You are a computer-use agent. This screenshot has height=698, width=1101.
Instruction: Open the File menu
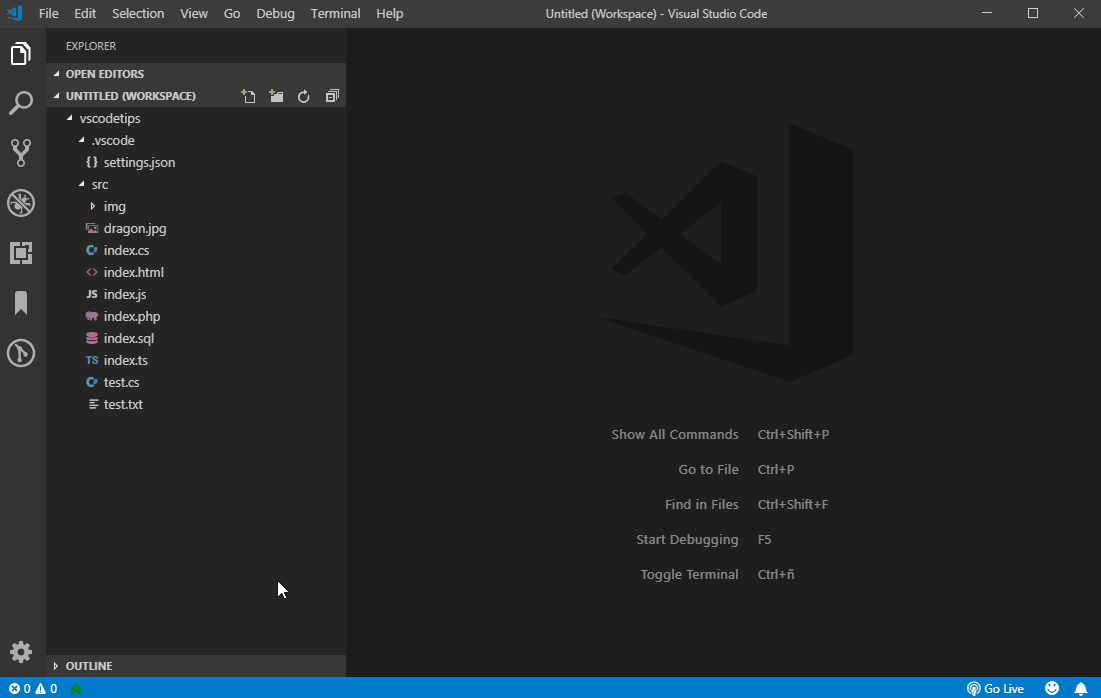48,13
